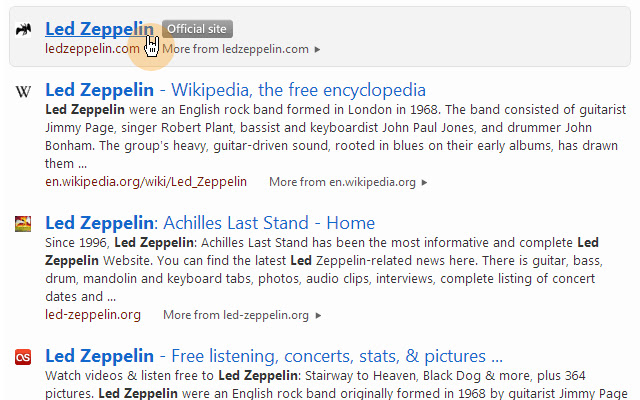Click the Last.fm red favicon
640x400 pixels.
(x=23, y=357)
